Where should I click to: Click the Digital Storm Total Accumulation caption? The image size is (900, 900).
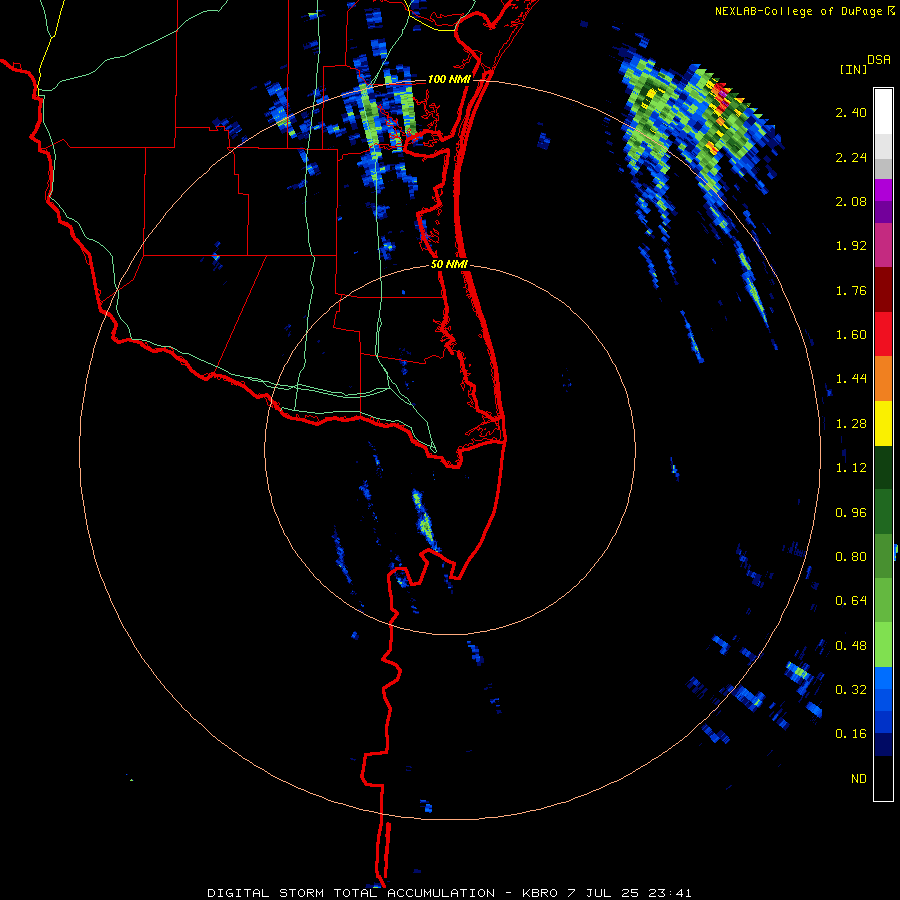pos(449,893)
